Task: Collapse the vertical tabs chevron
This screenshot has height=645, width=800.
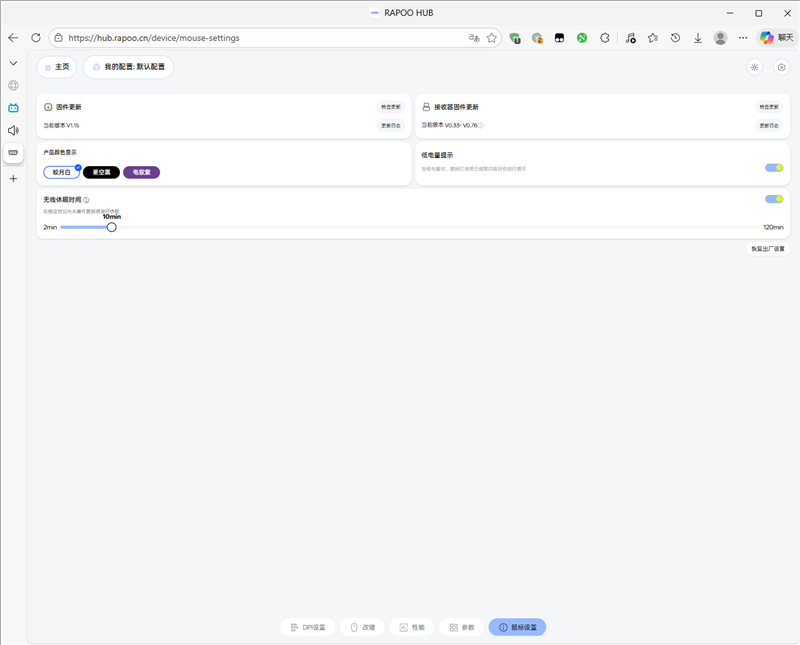Action: tap(13, 63)
